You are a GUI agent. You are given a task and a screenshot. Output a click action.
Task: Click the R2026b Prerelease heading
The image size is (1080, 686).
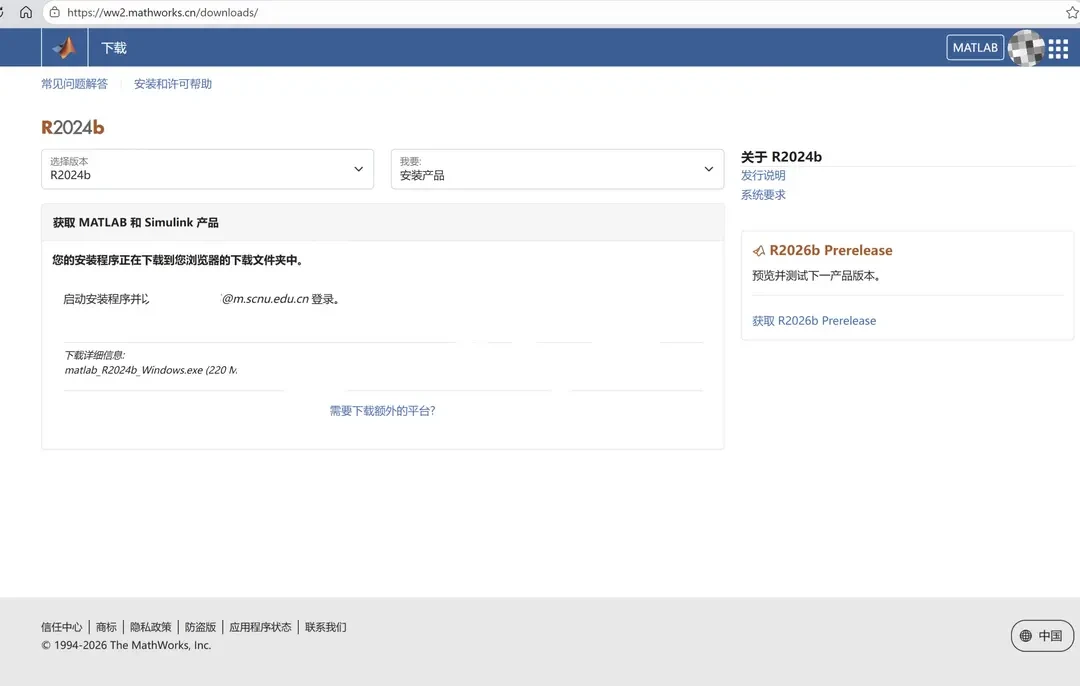pos(831,251)
